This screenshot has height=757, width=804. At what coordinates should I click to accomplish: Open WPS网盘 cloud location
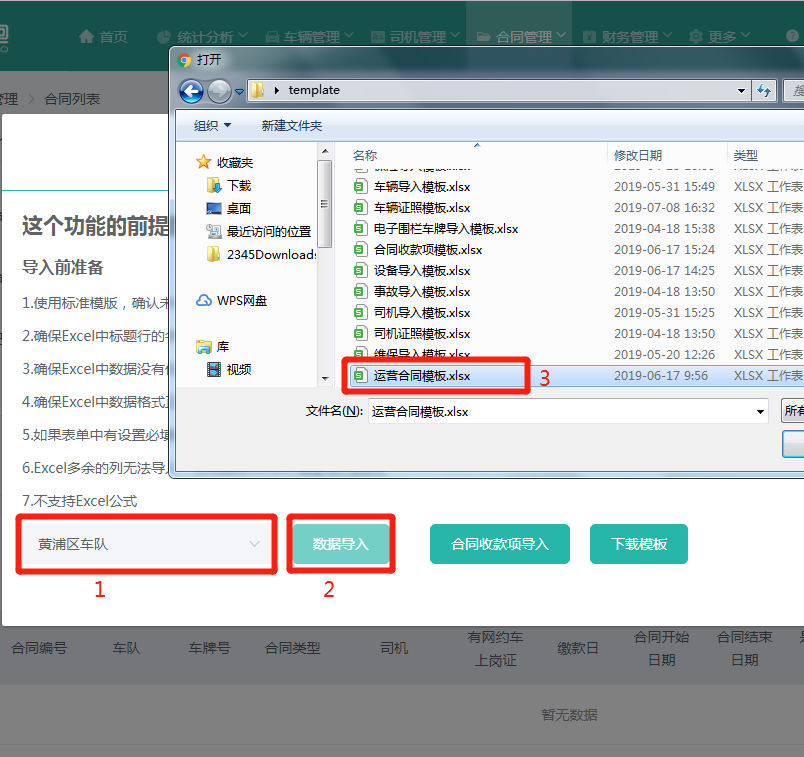point(241,300)
